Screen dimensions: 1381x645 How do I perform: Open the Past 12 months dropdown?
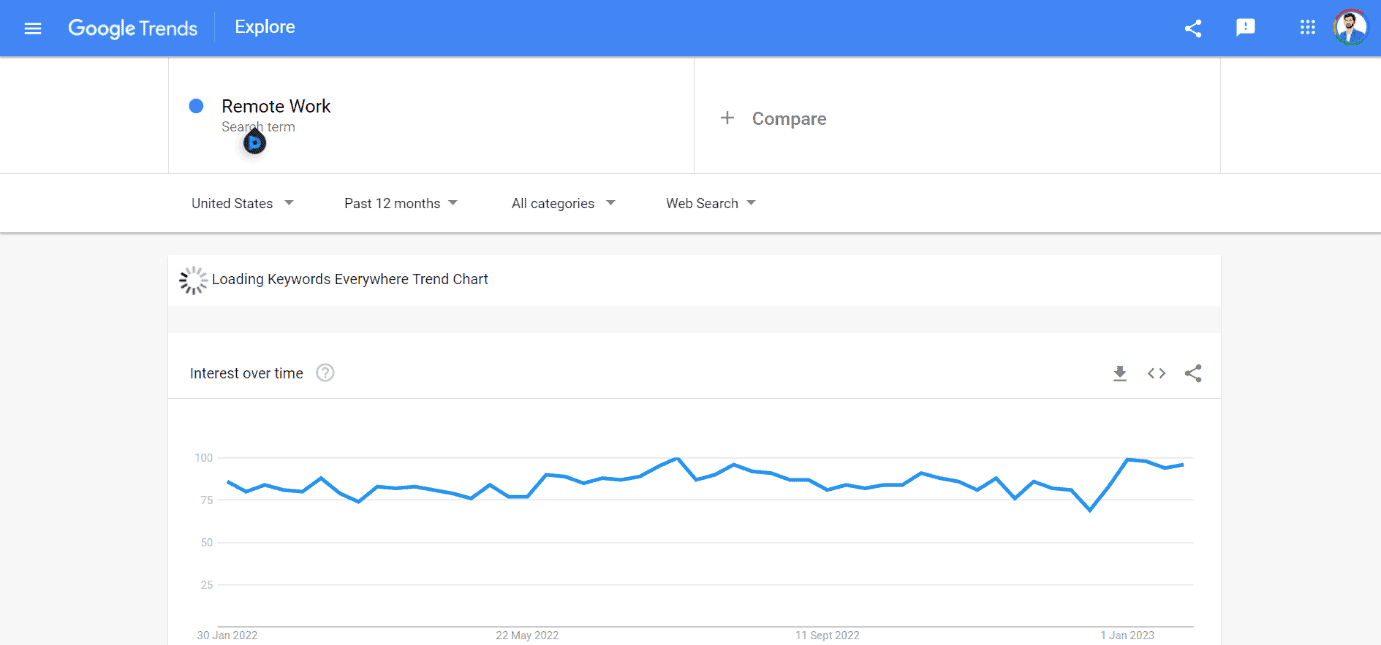pos(401,203)
